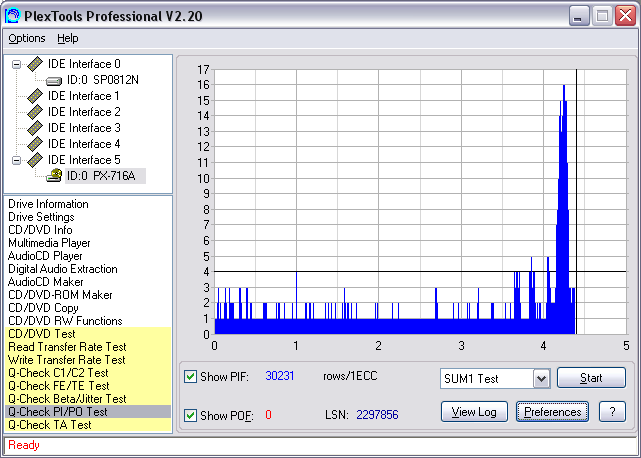This screenshot has width=641, height=458.
Task: Open CD/DVD Info
Action: (40, 230)
